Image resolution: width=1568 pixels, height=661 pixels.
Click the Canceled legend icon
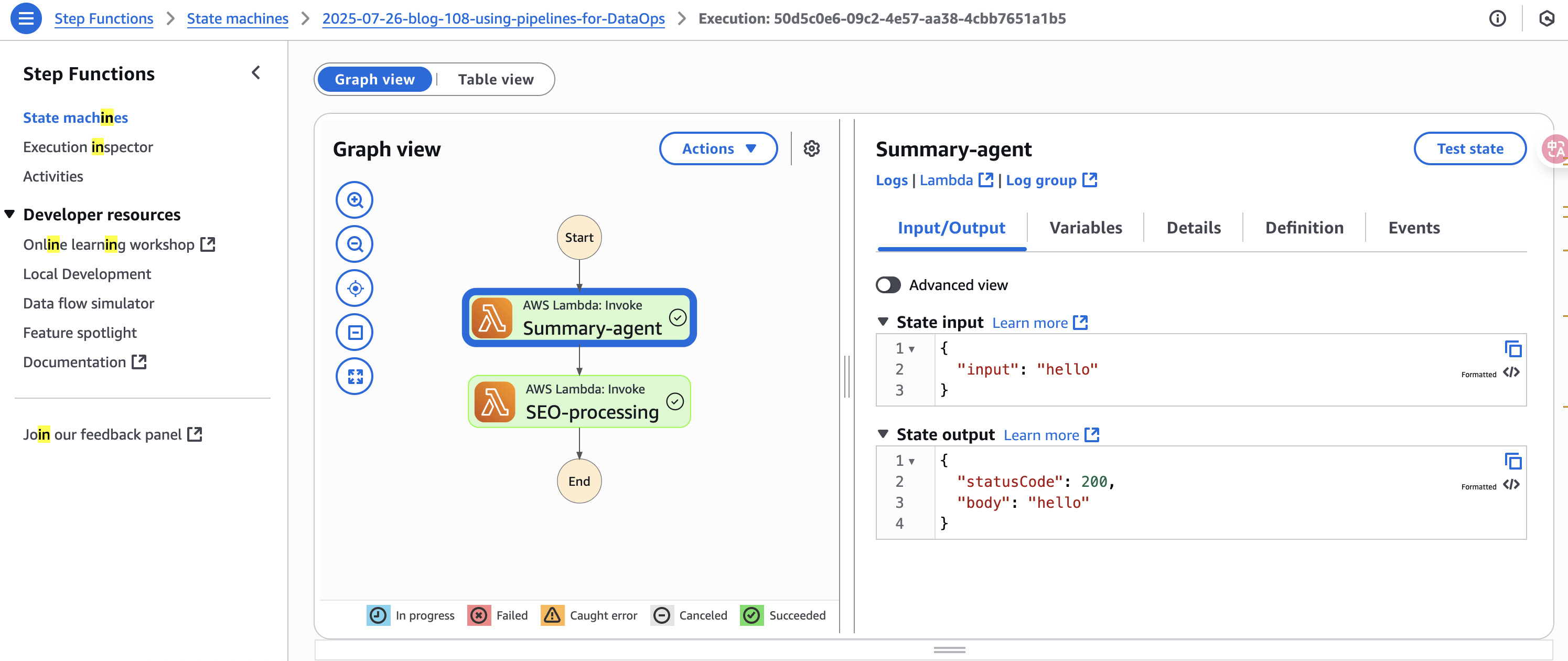point(662,615)
